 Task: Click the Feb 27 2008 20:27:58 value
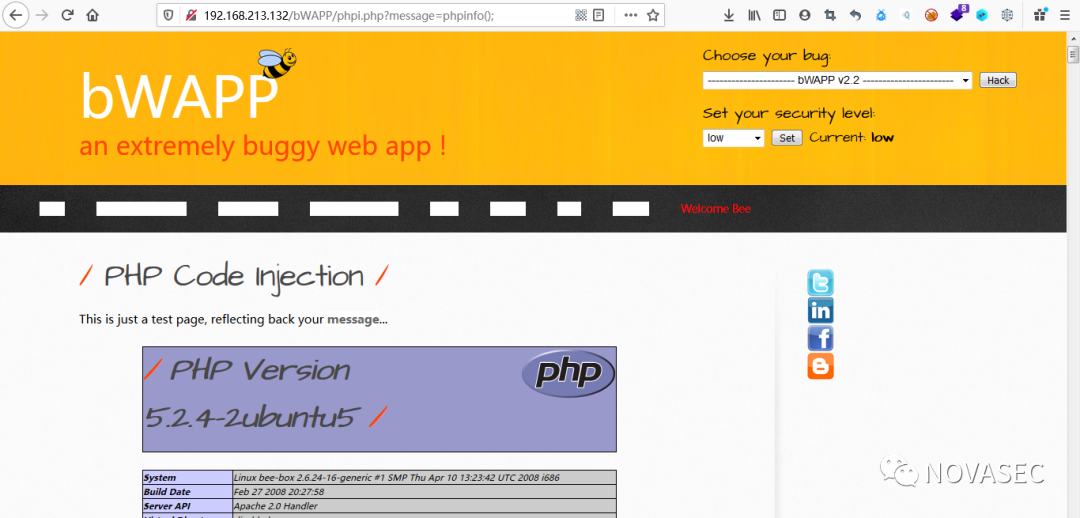(x=278, y=492)
